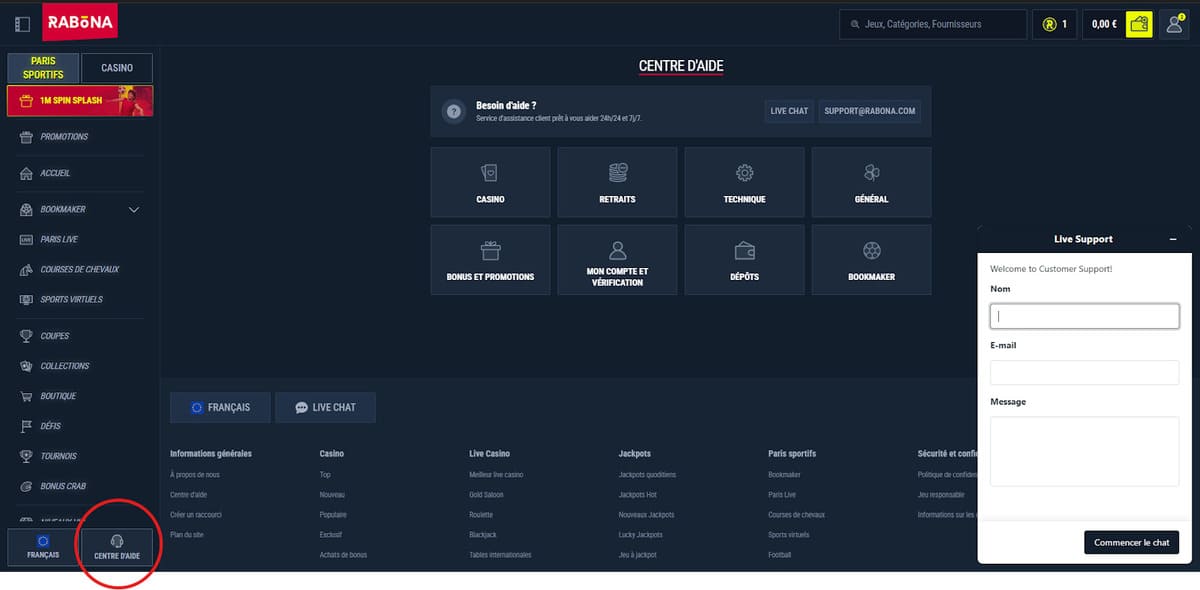This screenshot has height=590, width=1200.
Task: Open the user profile icon
Action: pos(1175,24)
